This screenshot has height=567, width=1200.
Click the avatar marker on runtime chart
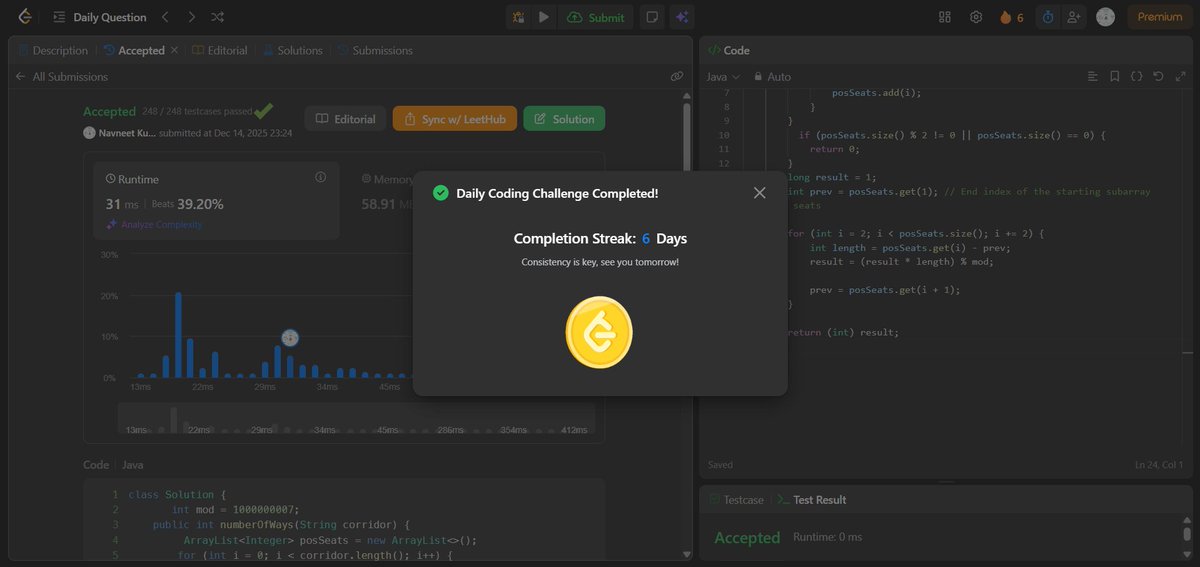290,338
